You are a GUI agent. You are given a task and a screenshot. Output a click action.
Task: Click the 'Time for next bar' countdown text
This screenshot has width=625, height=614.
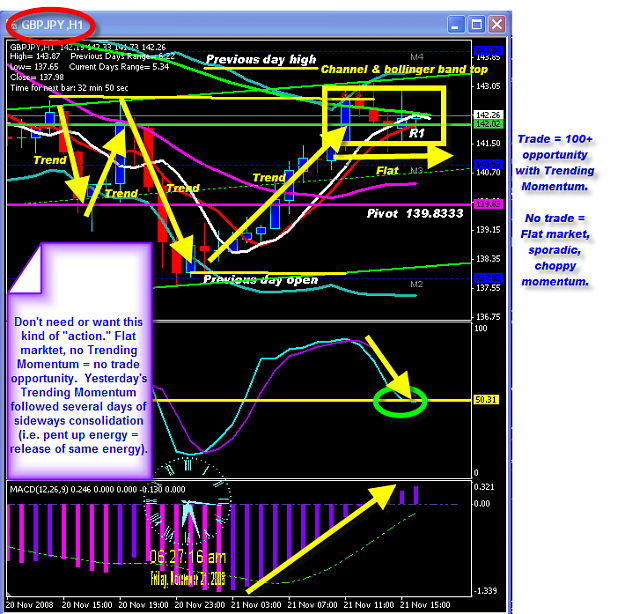tap(69, 88)
